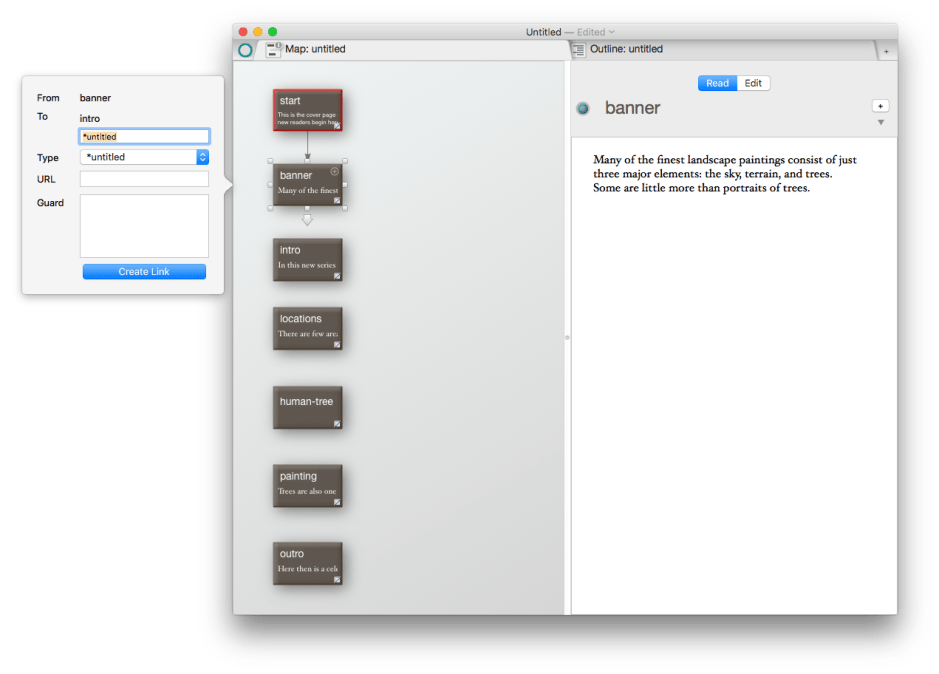This screenshot has height=674, width=939.
Task: Click the corner text icon on the outro note
Action: (x=337, y=579)
